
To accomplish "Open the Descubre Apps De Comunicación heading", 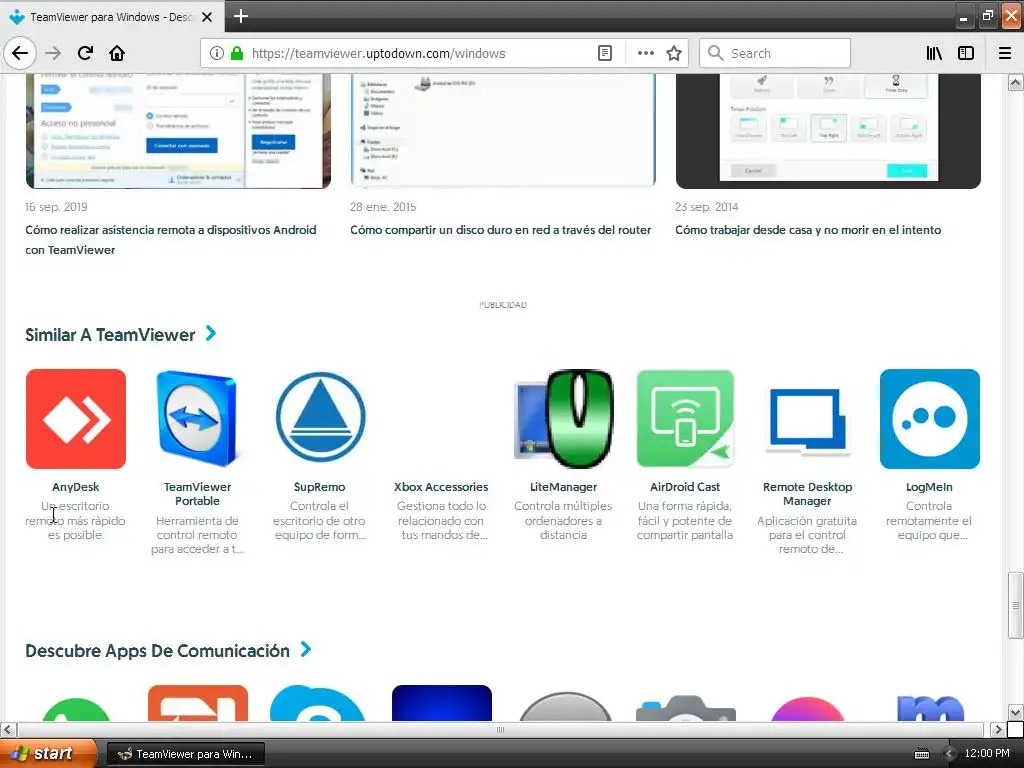I will tap(157, 651).
